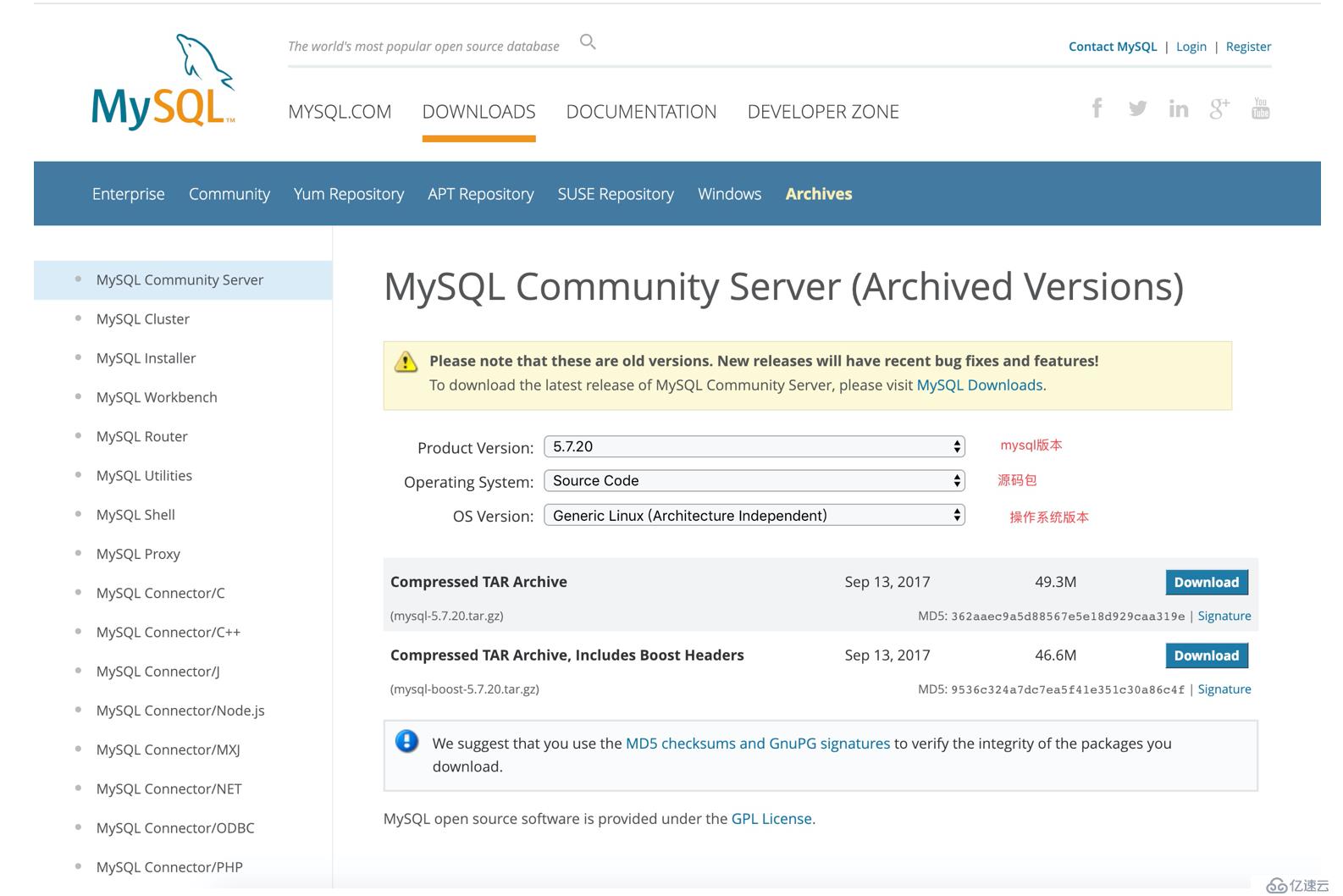Open APT Repository in navigation bar
Image resolution: width=1343 pixels, height=896 pixels.
point(481,194)
